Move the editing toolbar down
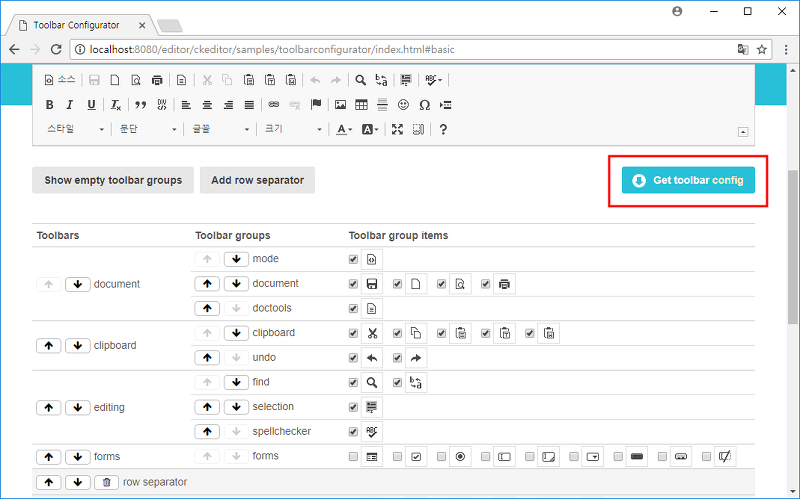Viewport: 800px width, 499px height. pos(78,408)
